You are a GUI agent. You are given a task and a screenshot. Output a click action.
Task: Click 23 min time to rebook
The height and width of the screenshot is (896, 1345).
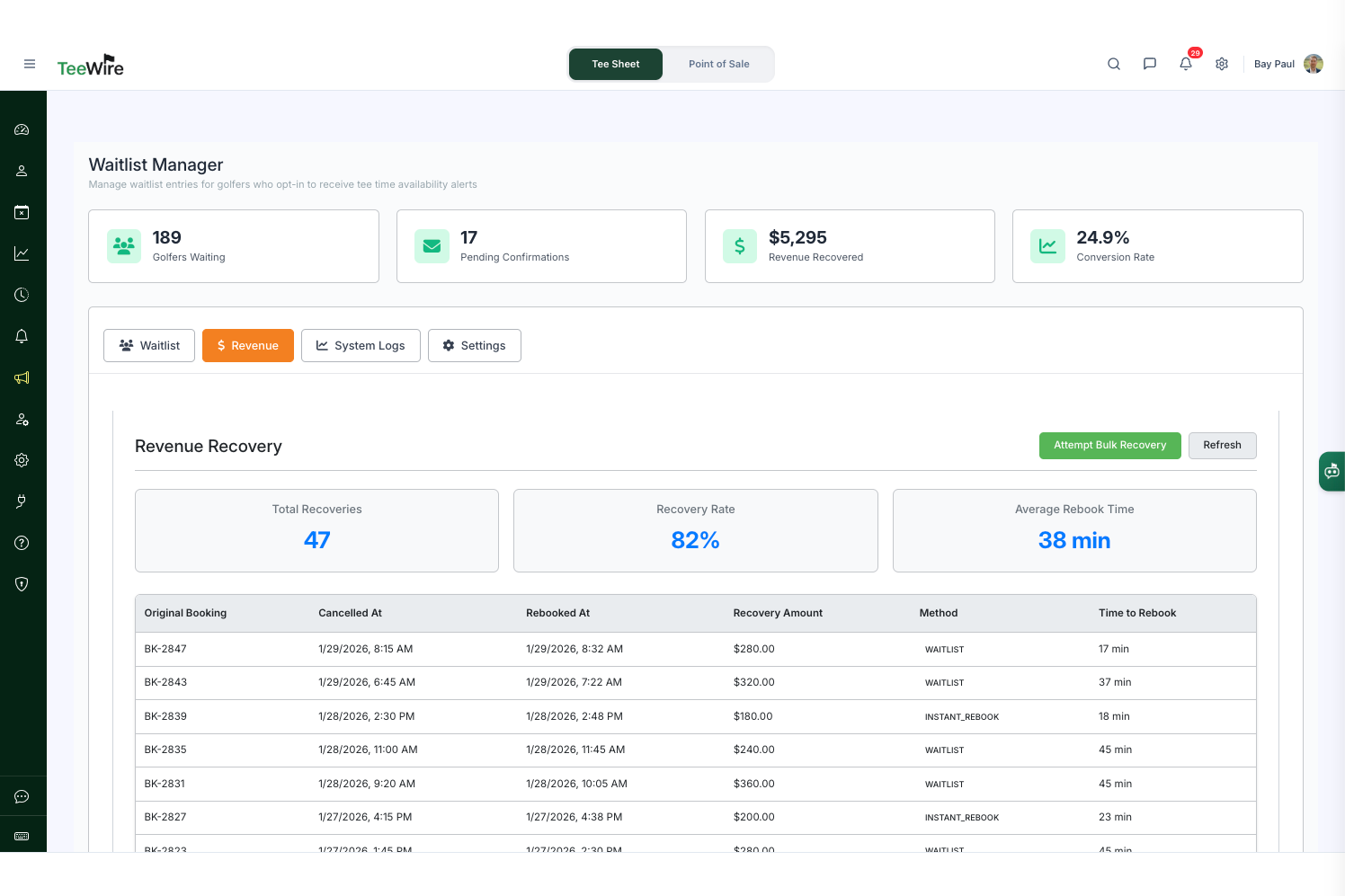pyautogui.click(x=1115, y=817)
